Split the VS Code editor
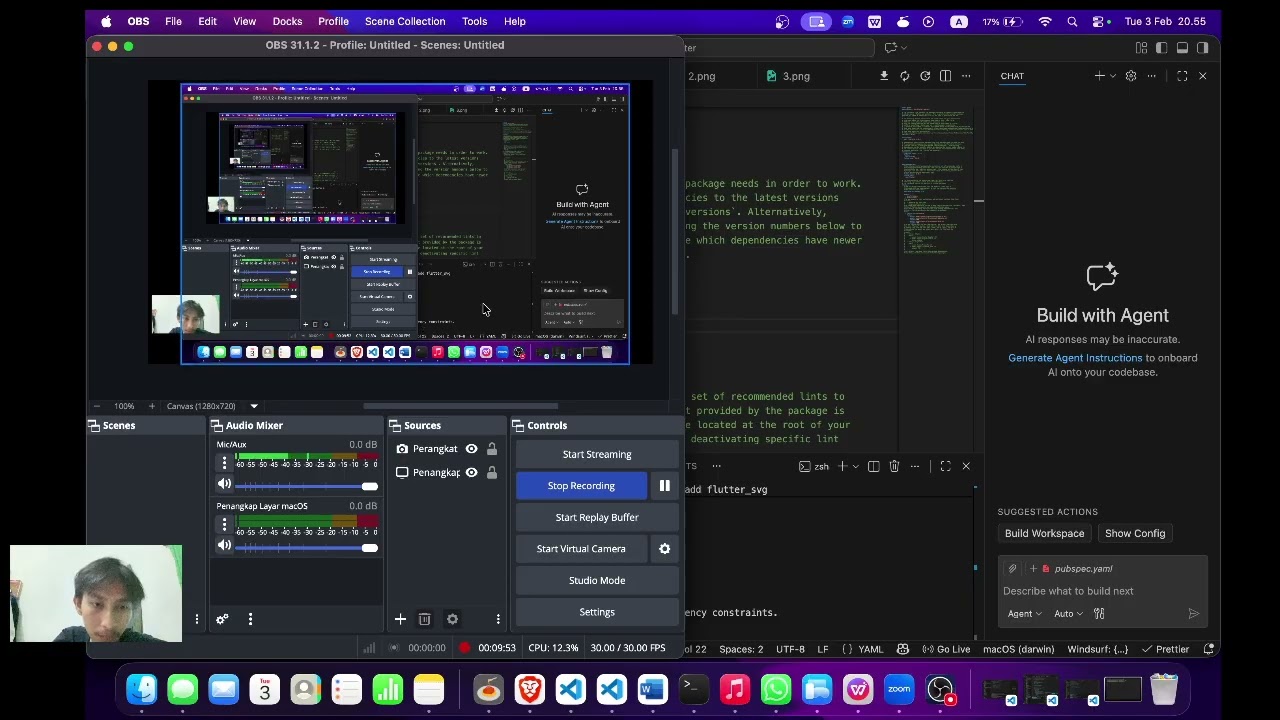1280x720 pixels. (x=945, y=76)
